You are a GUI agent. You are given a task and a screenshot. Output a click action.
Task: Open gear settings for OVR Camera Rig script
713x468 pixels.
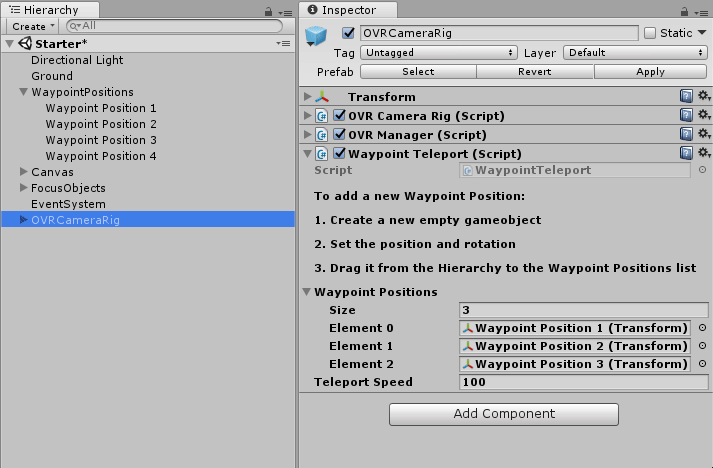704,116
